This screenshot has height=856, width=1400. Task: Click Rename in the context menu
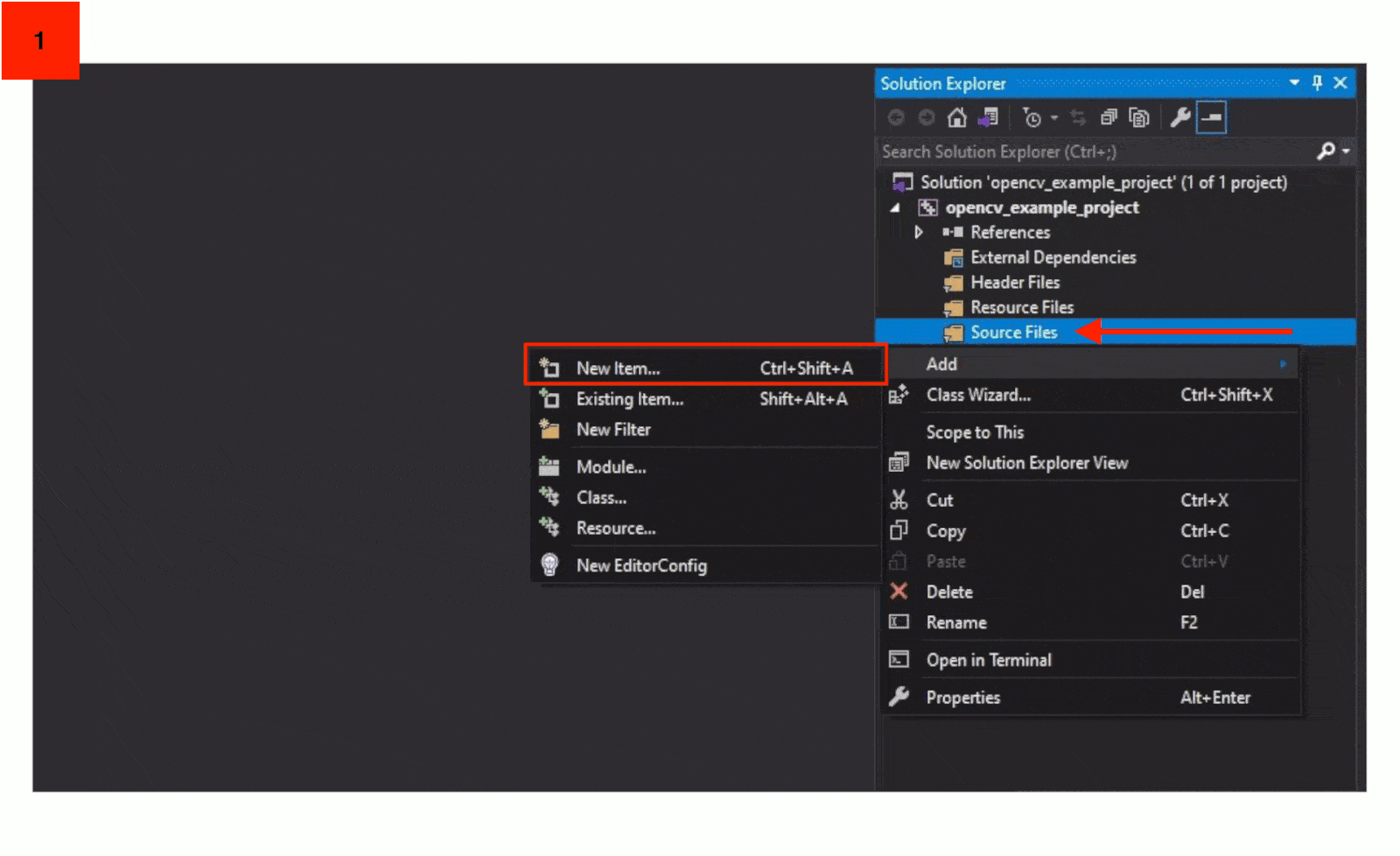[x=1090, y=622]
